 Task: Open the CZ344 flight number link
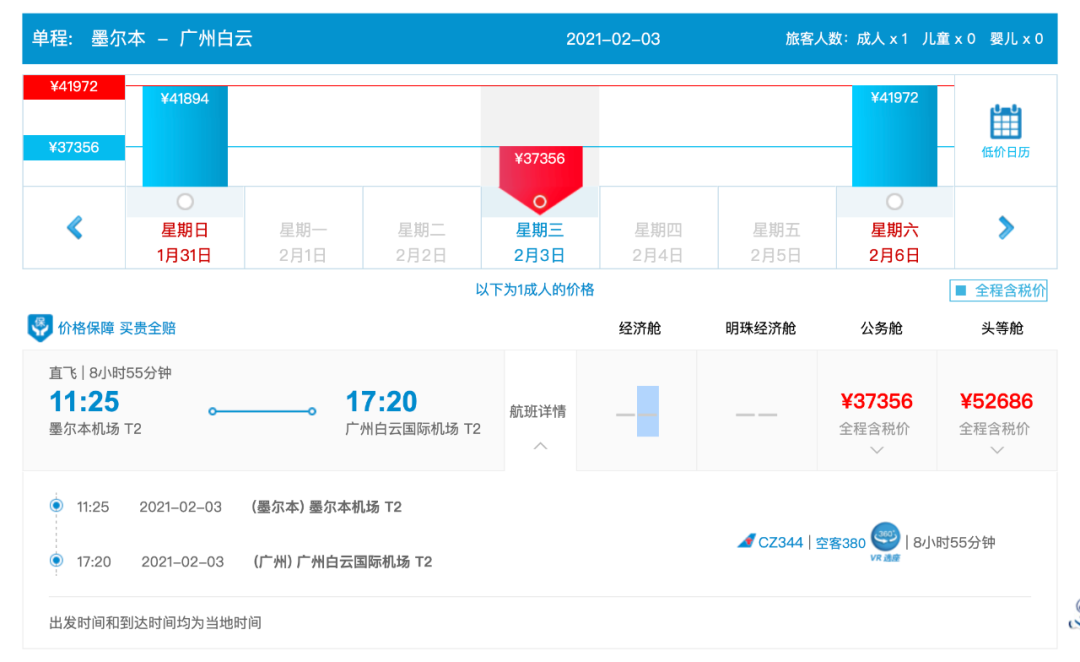tap(780, 542)
